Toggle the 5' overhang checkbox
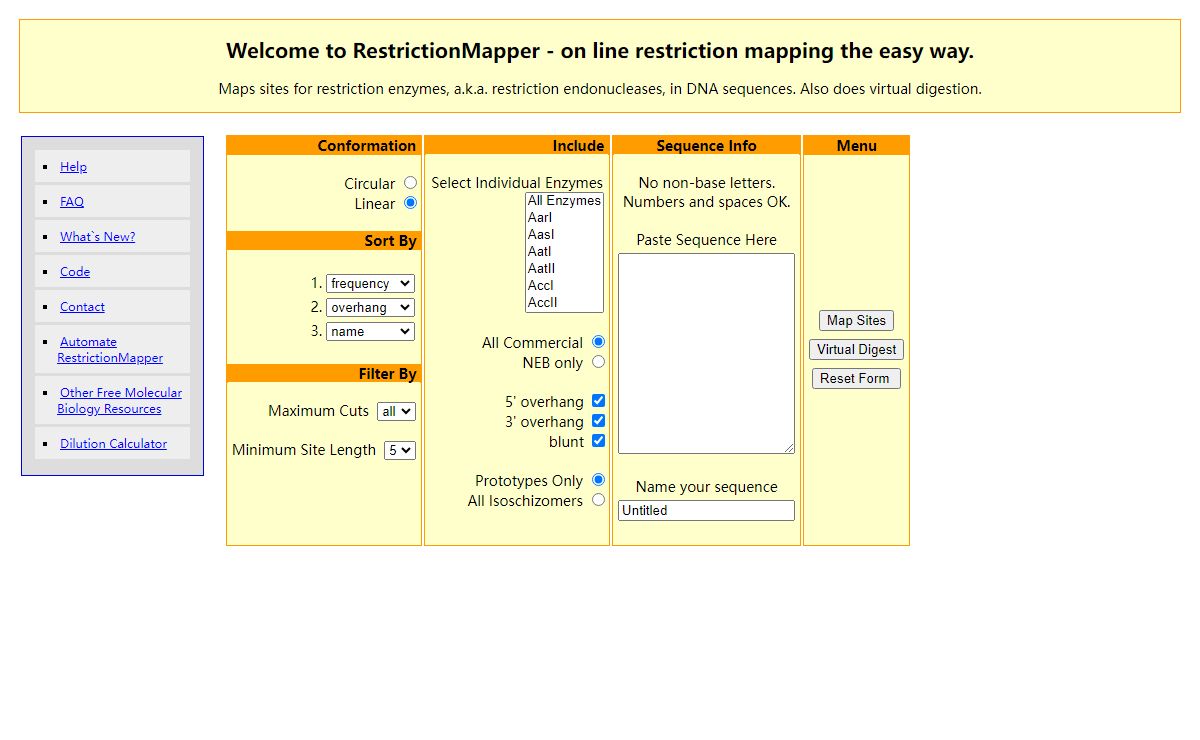 (x=598, y=401)
